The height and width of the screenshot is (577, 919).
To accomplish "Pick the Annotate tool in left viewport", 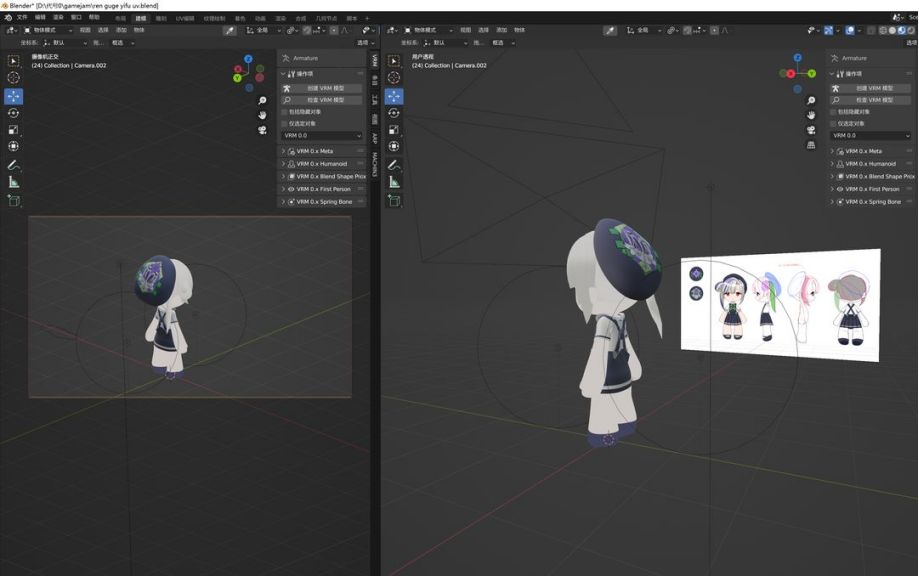I will 14,165.
